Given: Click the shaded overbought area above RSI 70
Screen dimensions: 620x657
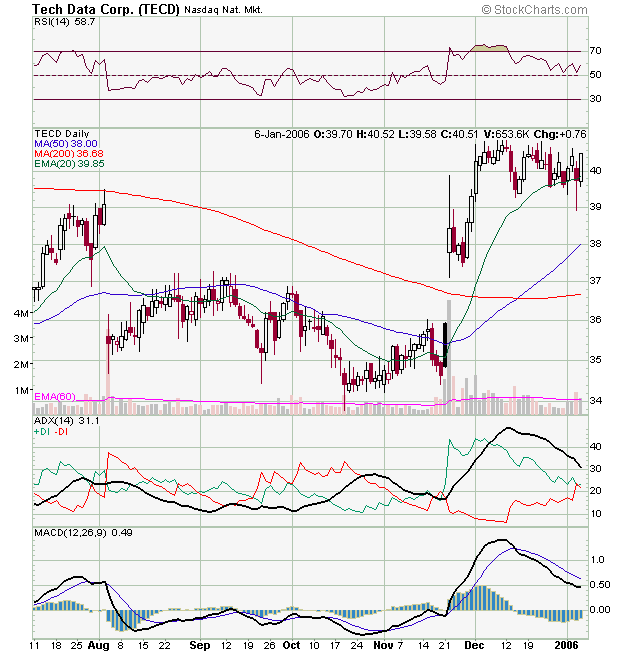Looking at the screenshot, I should click(x=489, y=48).
